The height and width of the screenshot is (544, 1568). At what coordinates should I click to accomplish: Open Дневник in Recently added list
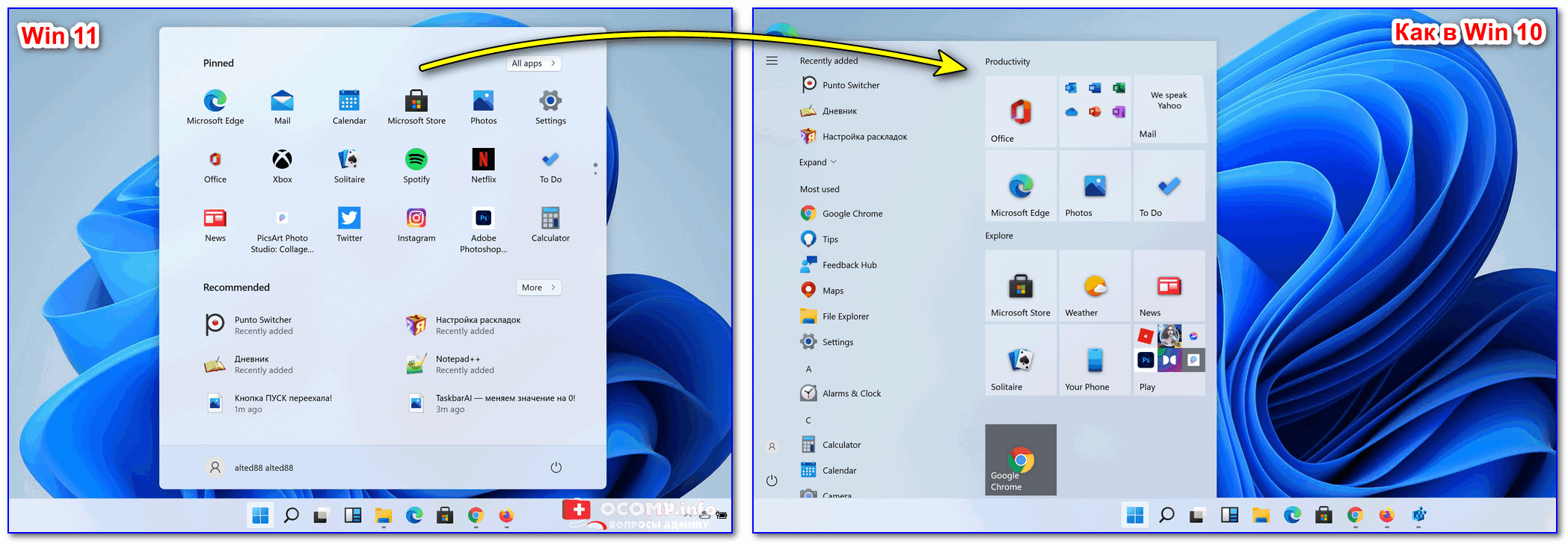pos(829,111)
